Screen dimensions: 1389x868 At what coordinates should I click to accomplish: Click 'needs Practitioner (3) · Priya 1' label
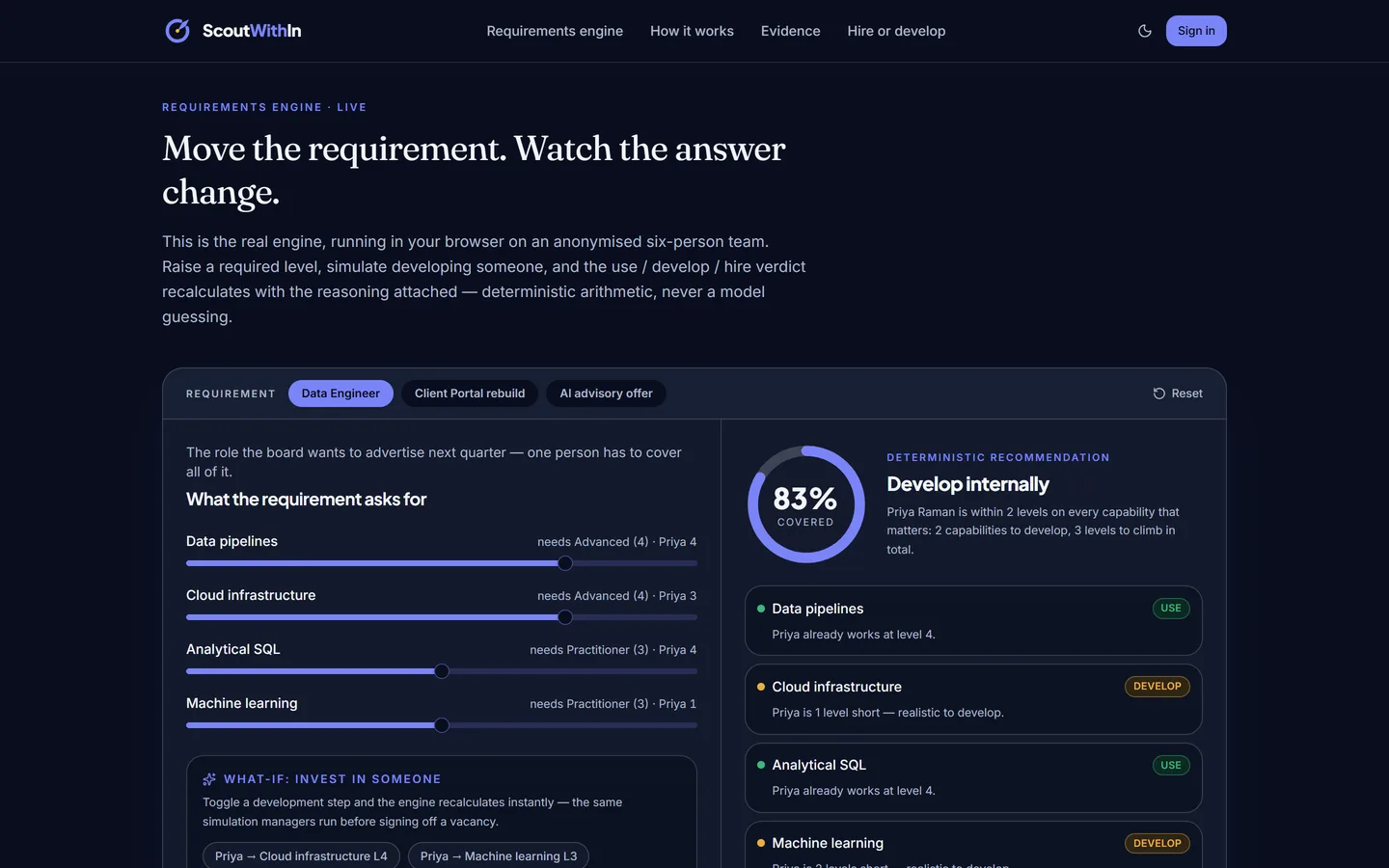point(613,704)
